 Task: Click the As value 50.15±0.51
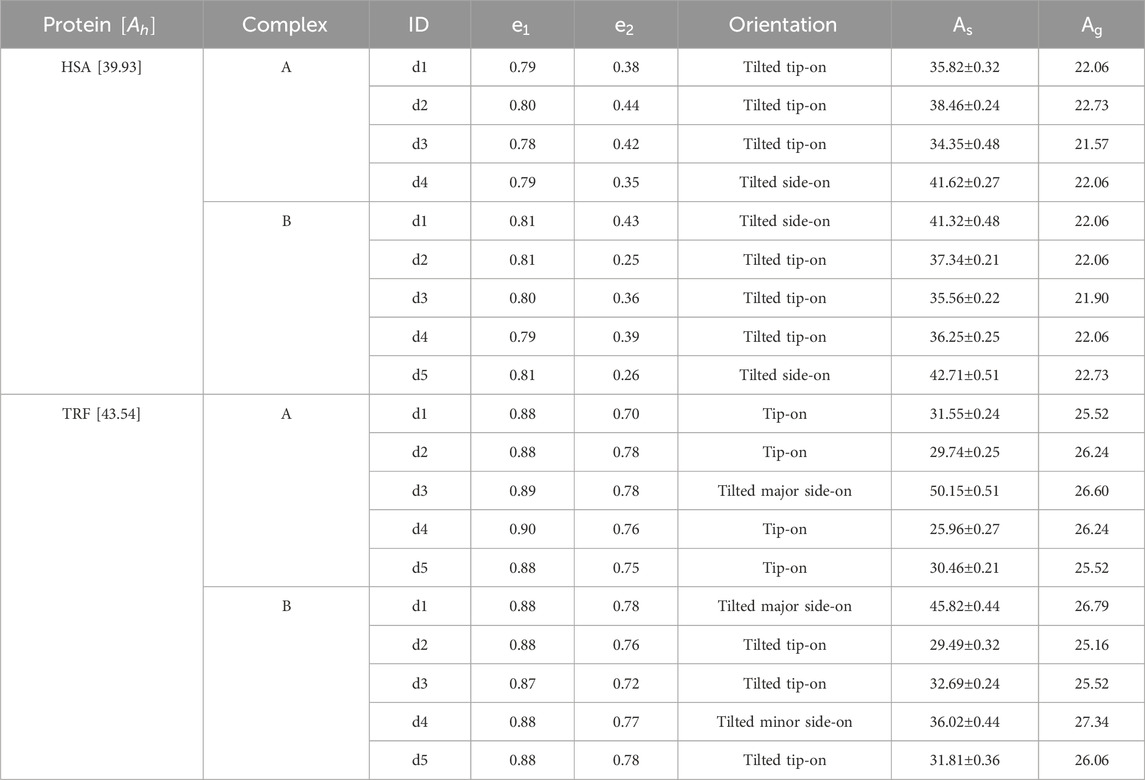pos(965,491)
